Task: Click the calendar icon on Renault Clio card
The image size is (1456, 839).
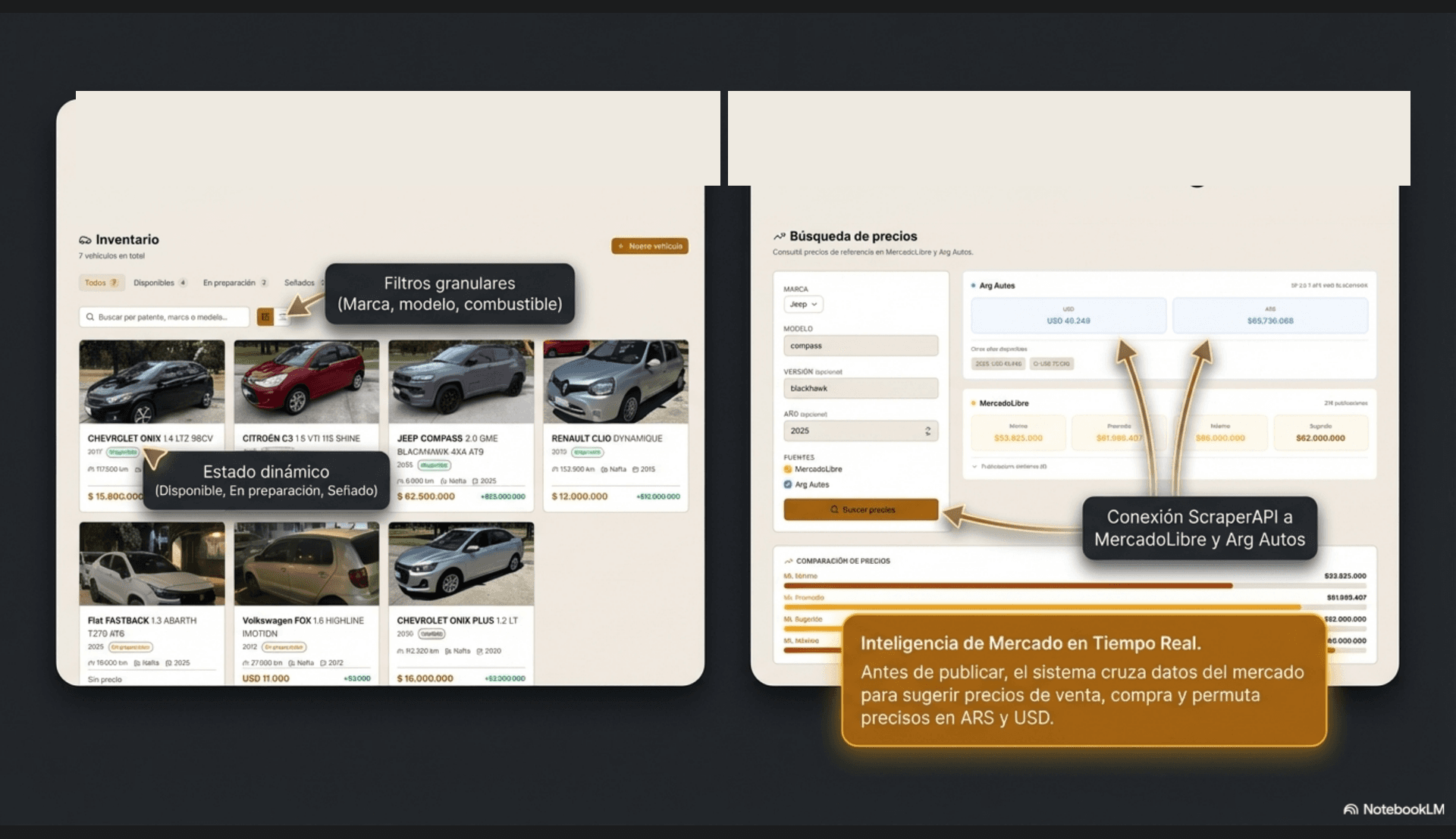Action: tap(635, 469)
